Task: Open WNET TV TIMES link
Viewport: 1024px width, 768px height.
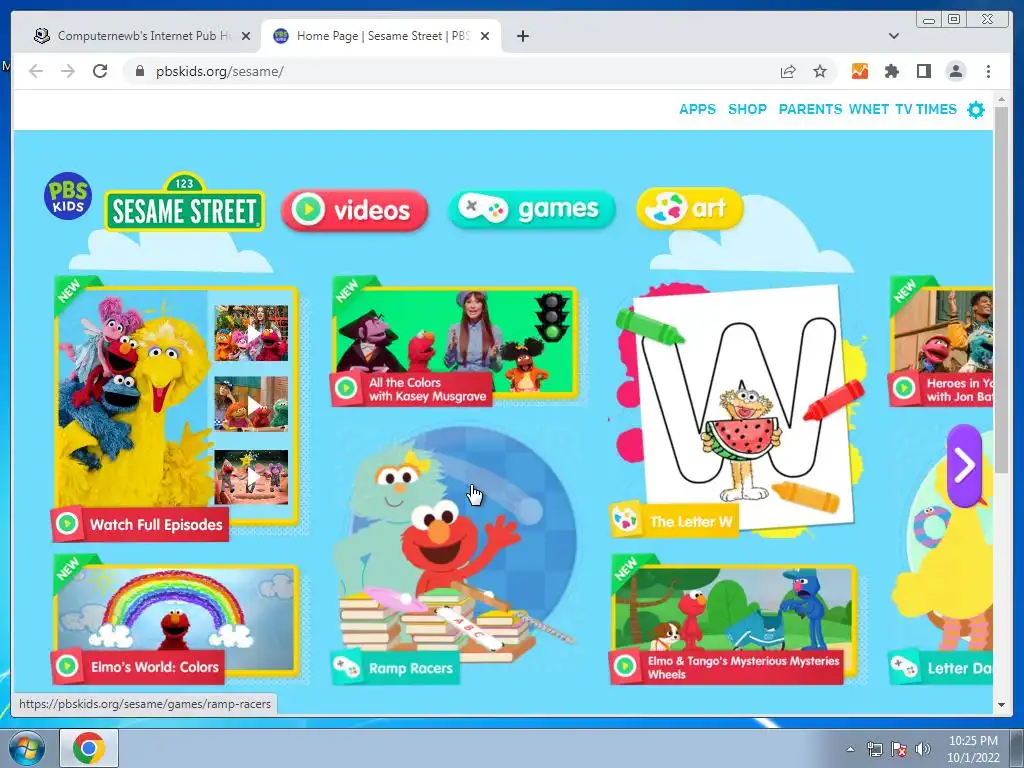Action: coord(903,109)
